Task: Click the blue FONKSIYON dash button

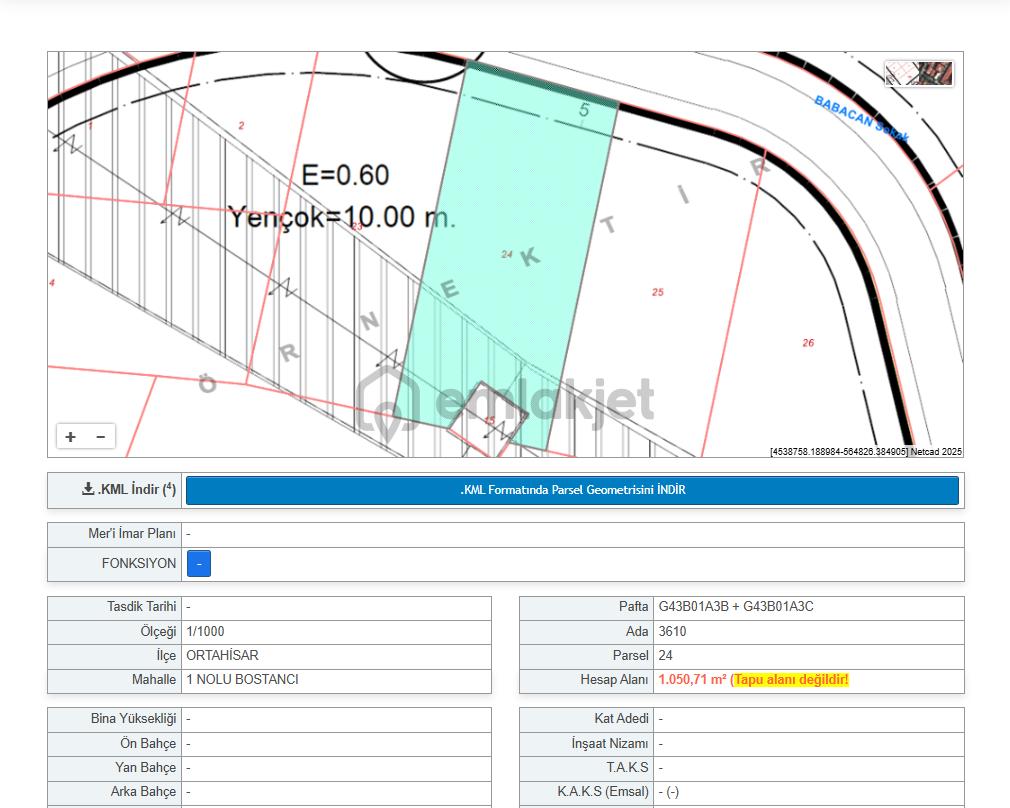Action: pyautogui.click(x=199, y=563)
